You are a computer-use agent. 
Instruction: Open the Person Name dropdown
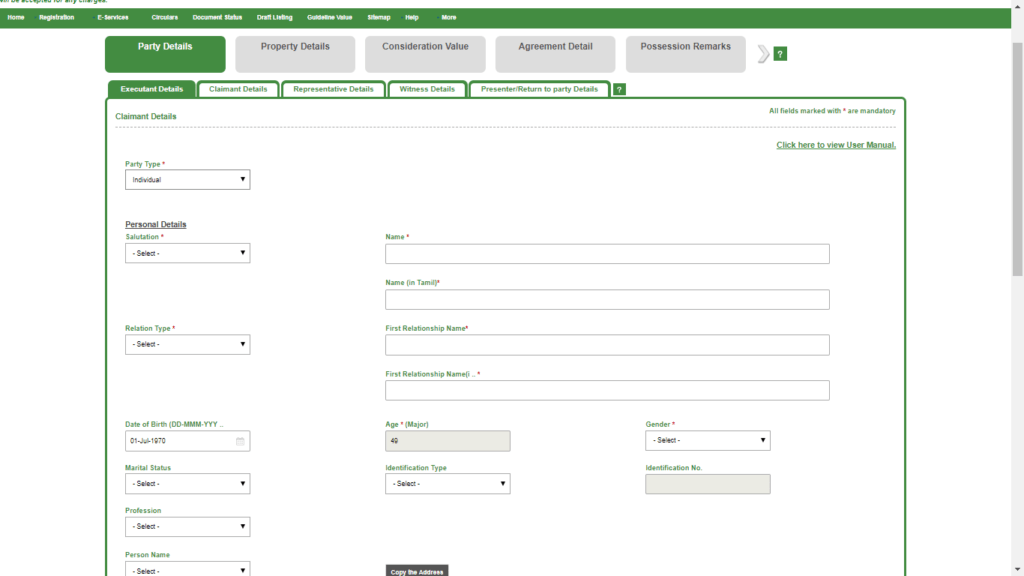[187, 569]
